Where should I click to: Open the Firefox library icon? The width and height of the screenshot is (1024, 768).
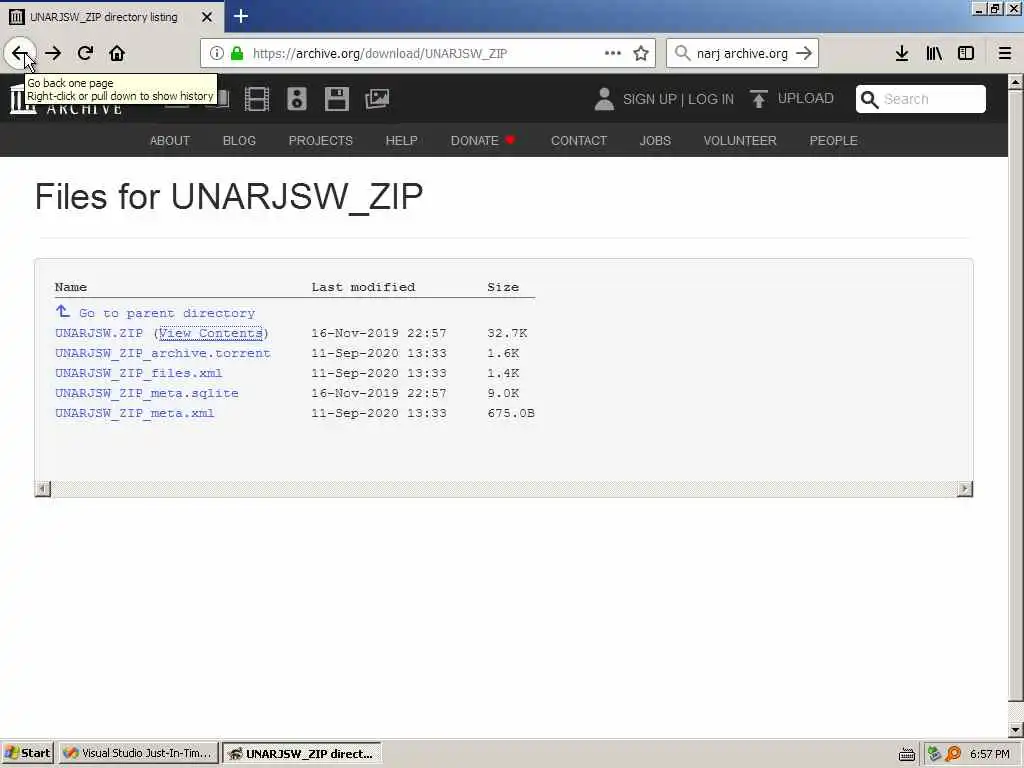pyautogui.click(x=934, y=53)
